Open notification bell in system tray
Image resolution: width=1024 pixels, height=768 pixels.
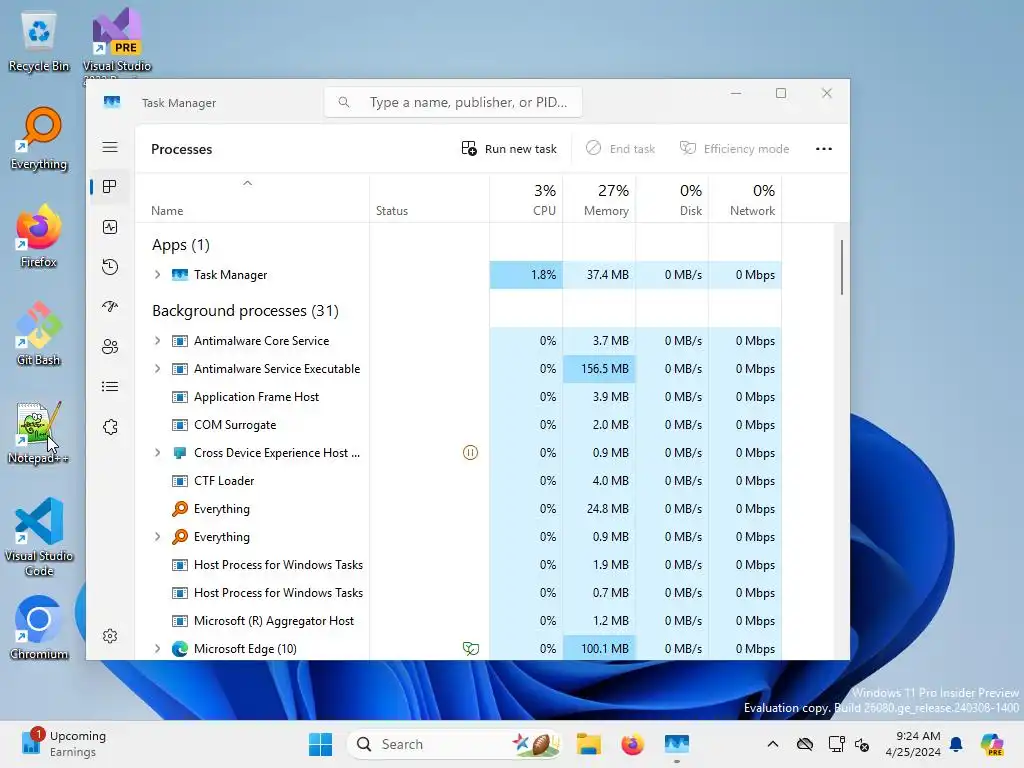(x=956, y=744)
